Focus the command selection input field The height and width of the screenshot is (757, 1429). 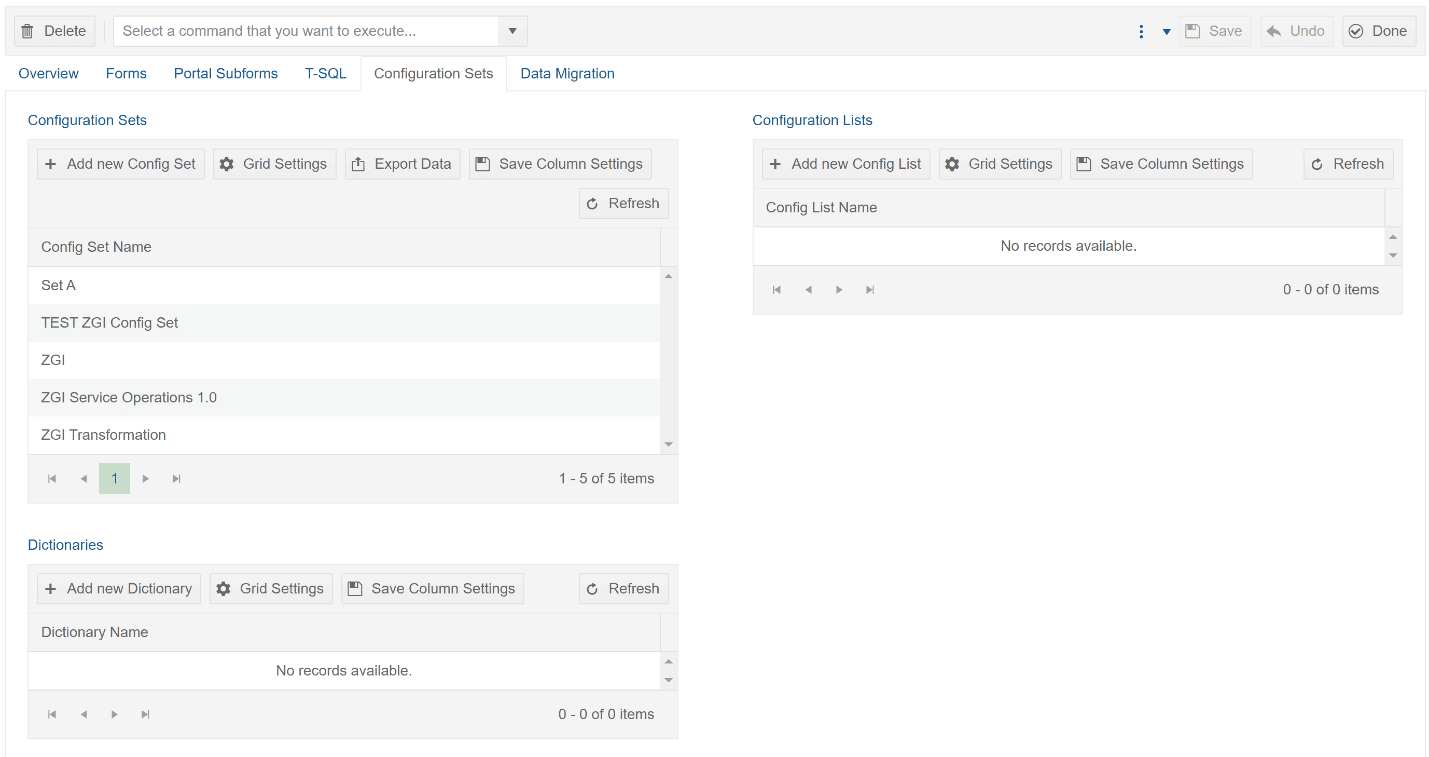point(306,31)
